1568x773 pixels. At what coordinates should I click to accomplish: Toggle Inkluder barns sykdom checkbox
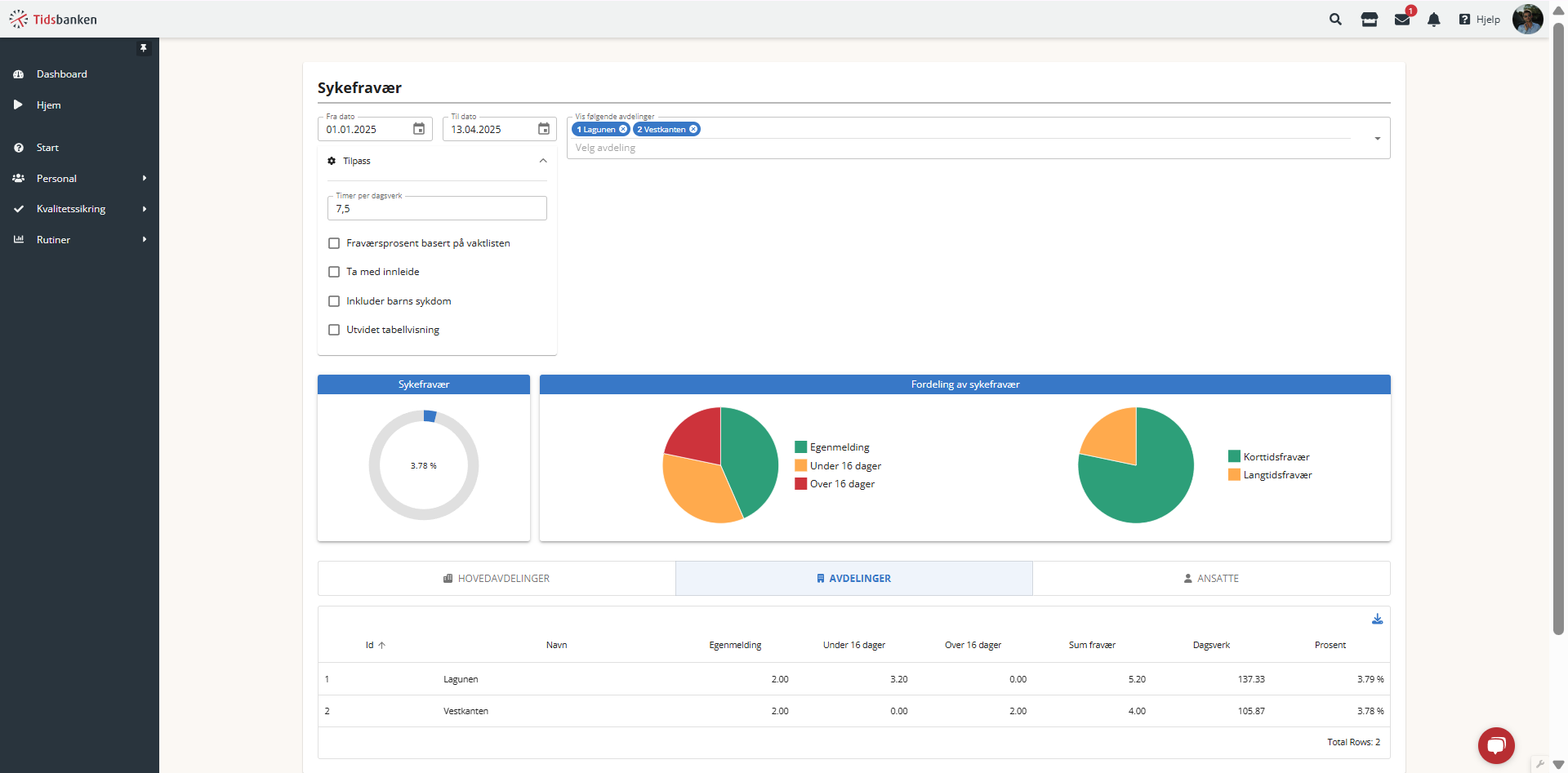(x=334, y=301)
